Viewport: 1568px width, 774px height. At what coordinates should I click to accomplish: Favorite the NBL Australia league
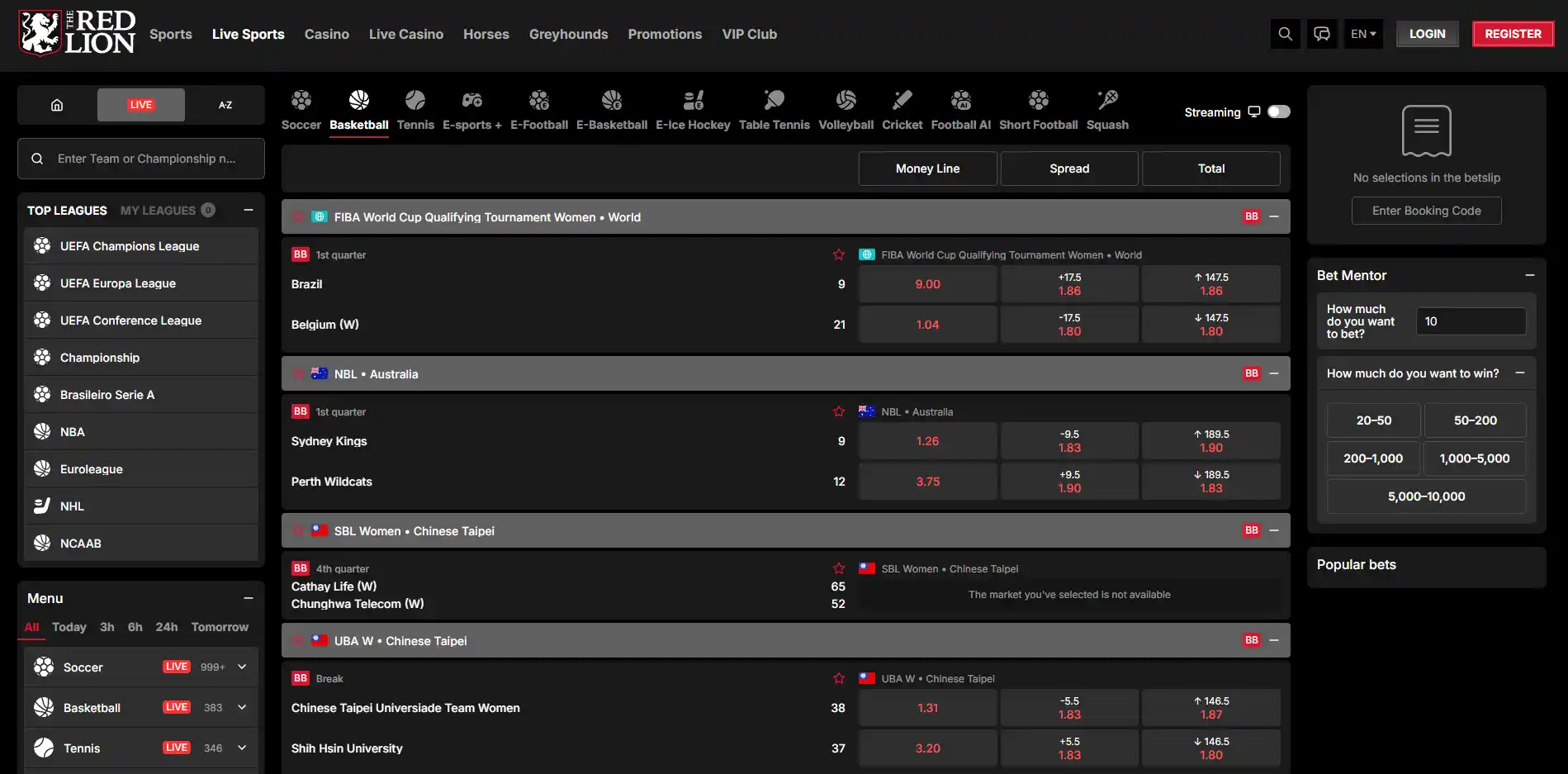298,373
